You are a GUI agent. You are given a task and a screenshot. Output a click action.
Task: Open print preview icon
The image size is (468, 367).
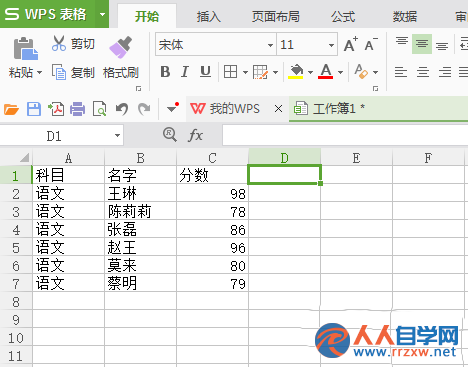[99, 109]
